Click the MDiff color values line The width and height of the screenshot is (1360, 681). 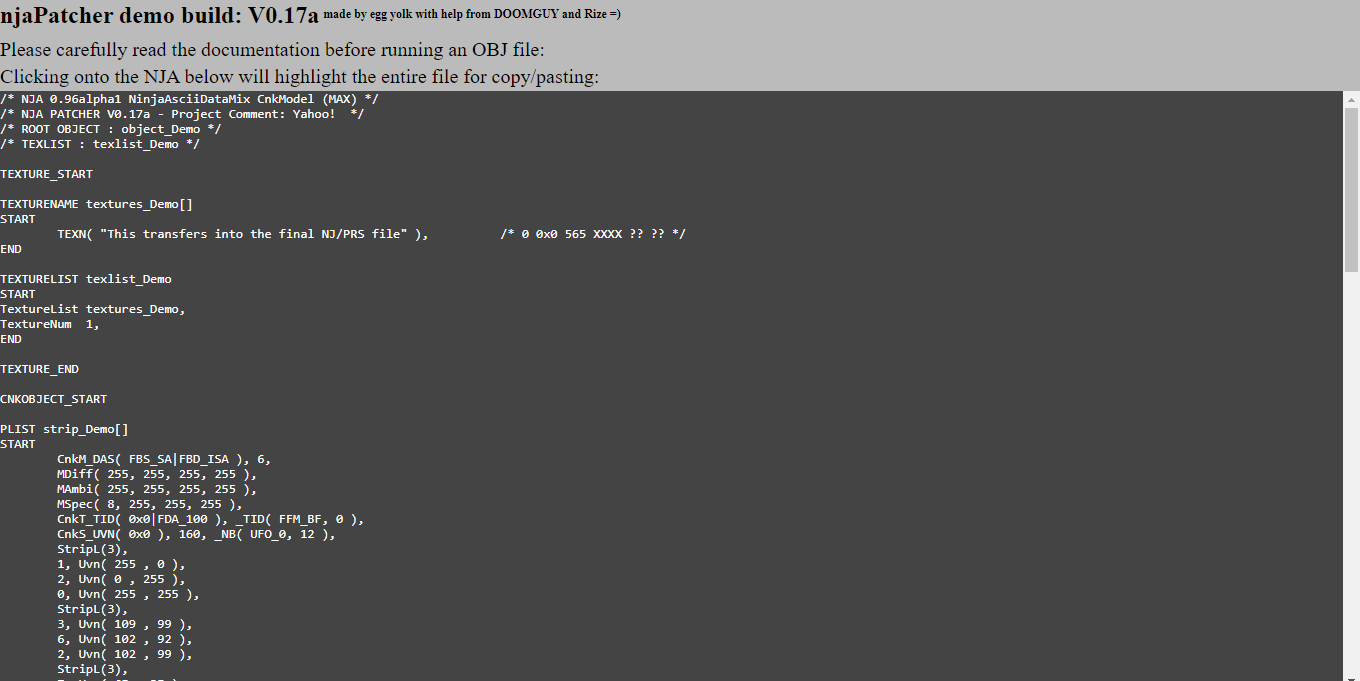coord(157,474)
